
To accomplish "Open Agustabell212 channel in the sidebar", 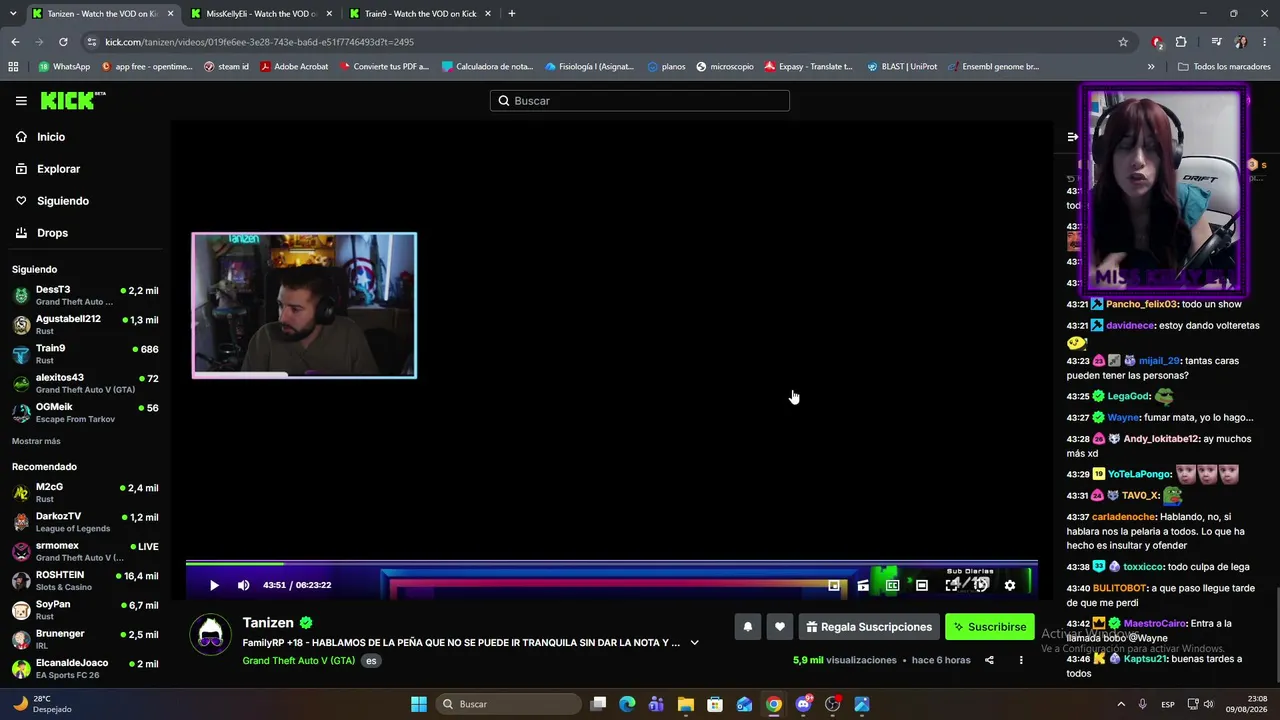I will pyautogui.click(x=84, y=325).
